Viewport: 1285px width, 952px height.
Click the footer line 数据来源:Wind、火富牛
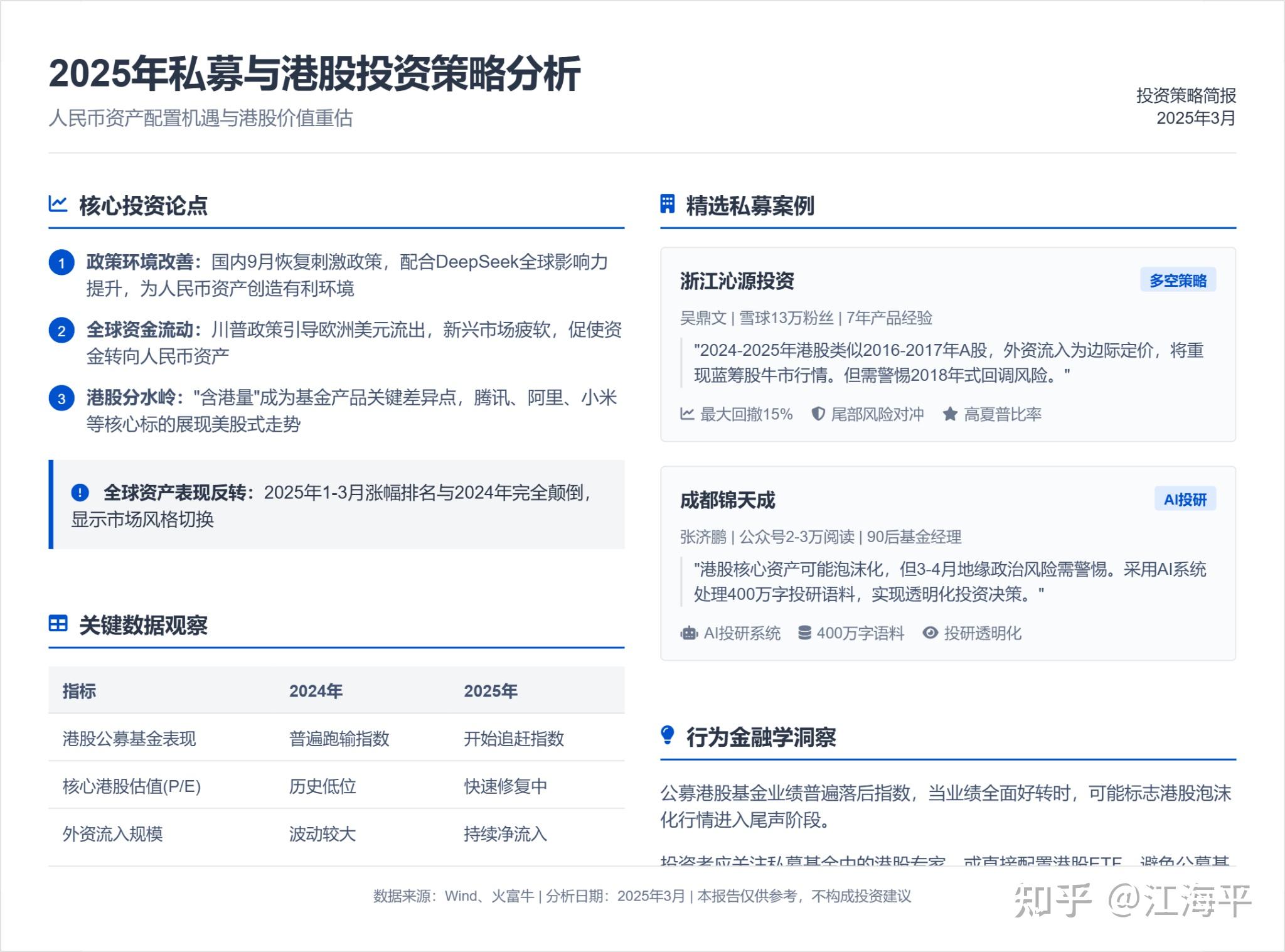pos(642,896)
